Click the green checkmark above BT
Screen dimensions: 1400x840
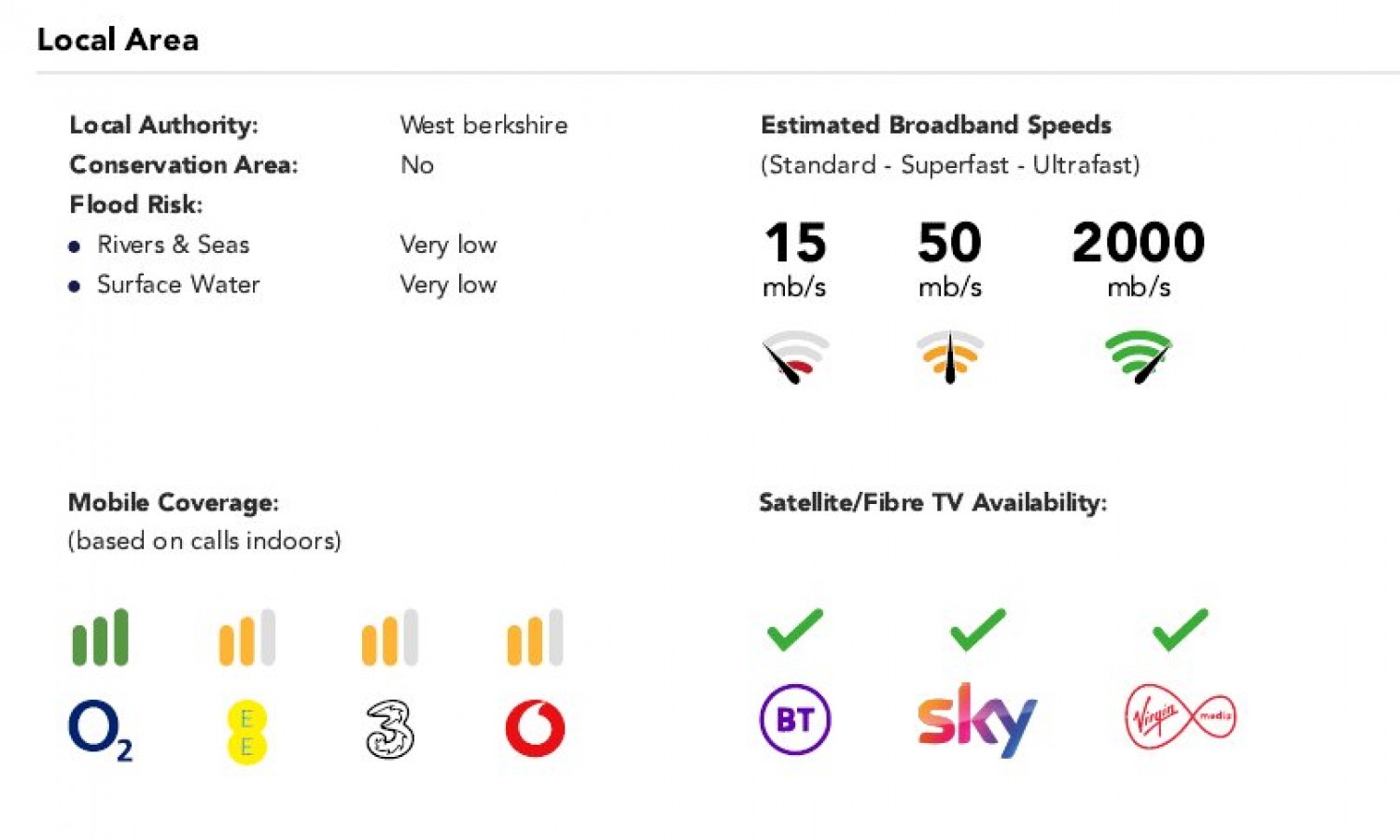coord(795,629)
